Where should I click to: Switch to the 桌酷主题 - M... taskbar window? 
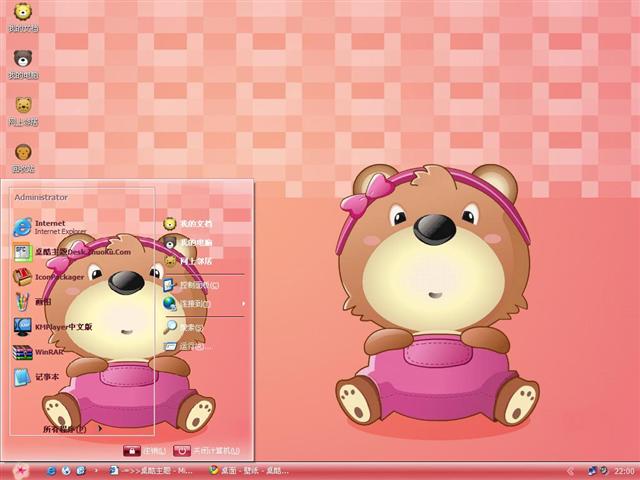pos(151,471)
